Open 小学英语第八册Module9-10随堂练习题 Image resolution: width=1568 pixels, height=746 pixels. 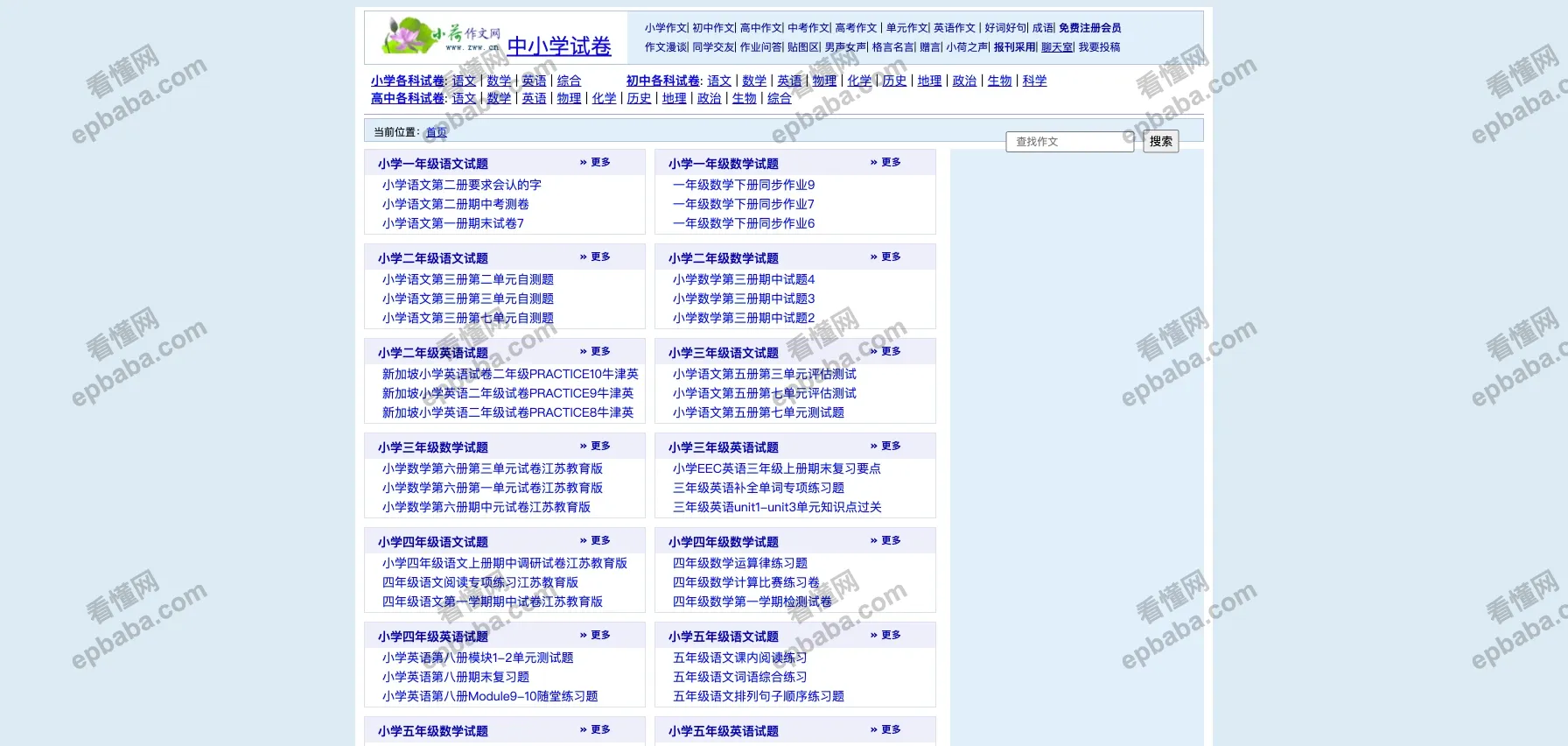click(490, 696)
